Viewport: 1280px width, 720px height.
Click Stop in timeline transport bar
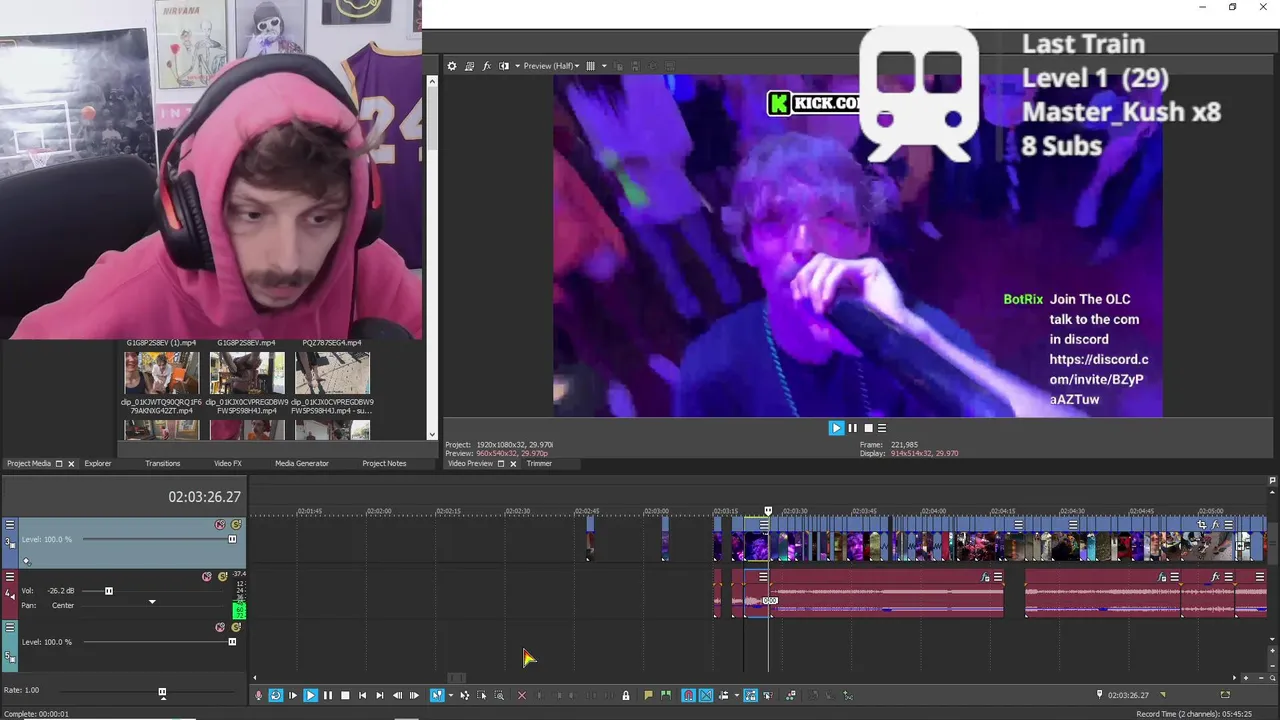coord(345,696)
